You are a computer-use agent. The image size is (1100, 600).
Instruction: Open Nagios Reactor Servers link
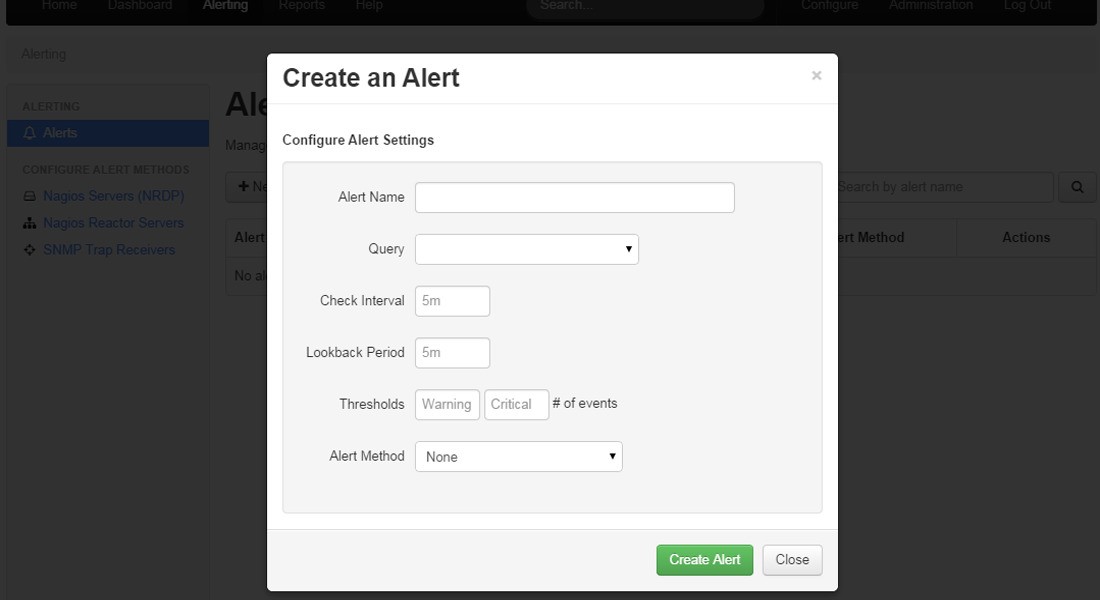(x=113, y=223)
